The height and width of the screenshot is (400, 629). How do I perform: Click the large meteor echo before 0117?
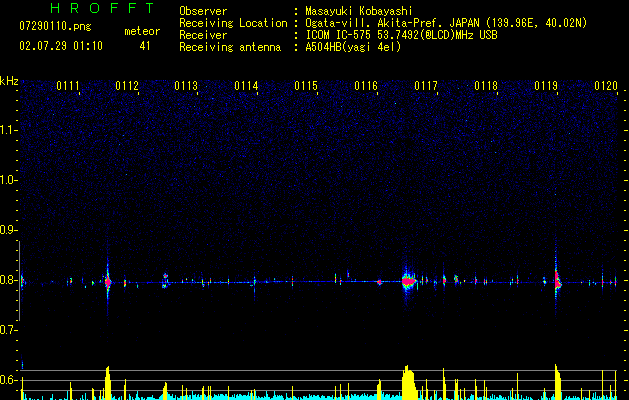point(408,282)
